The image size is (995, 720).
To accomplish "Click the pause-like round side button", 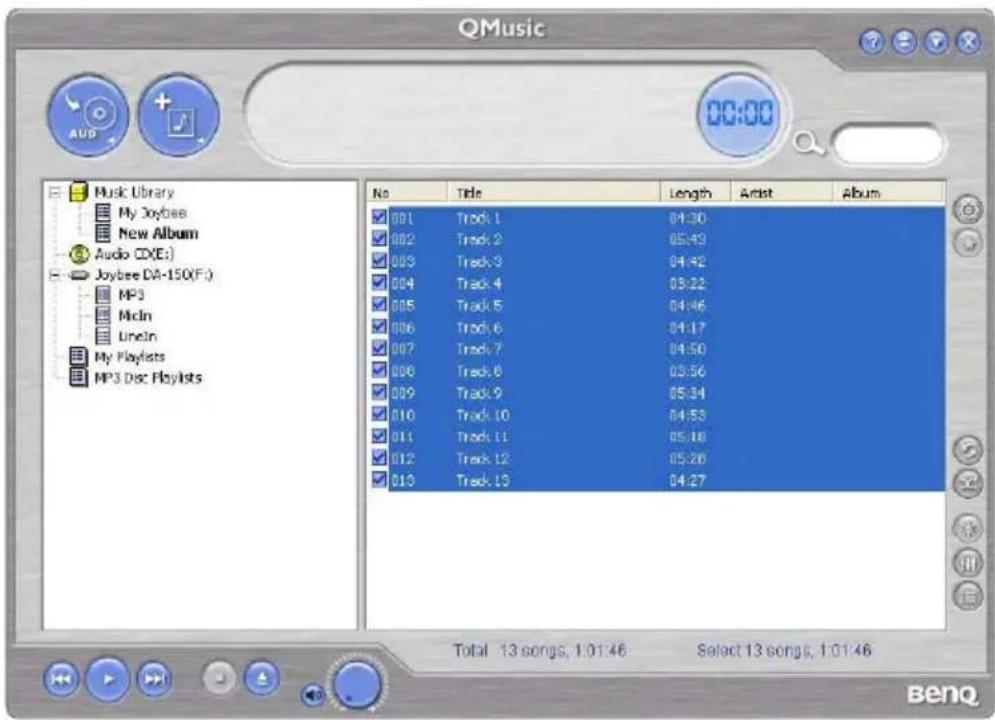I will (968, 562).
